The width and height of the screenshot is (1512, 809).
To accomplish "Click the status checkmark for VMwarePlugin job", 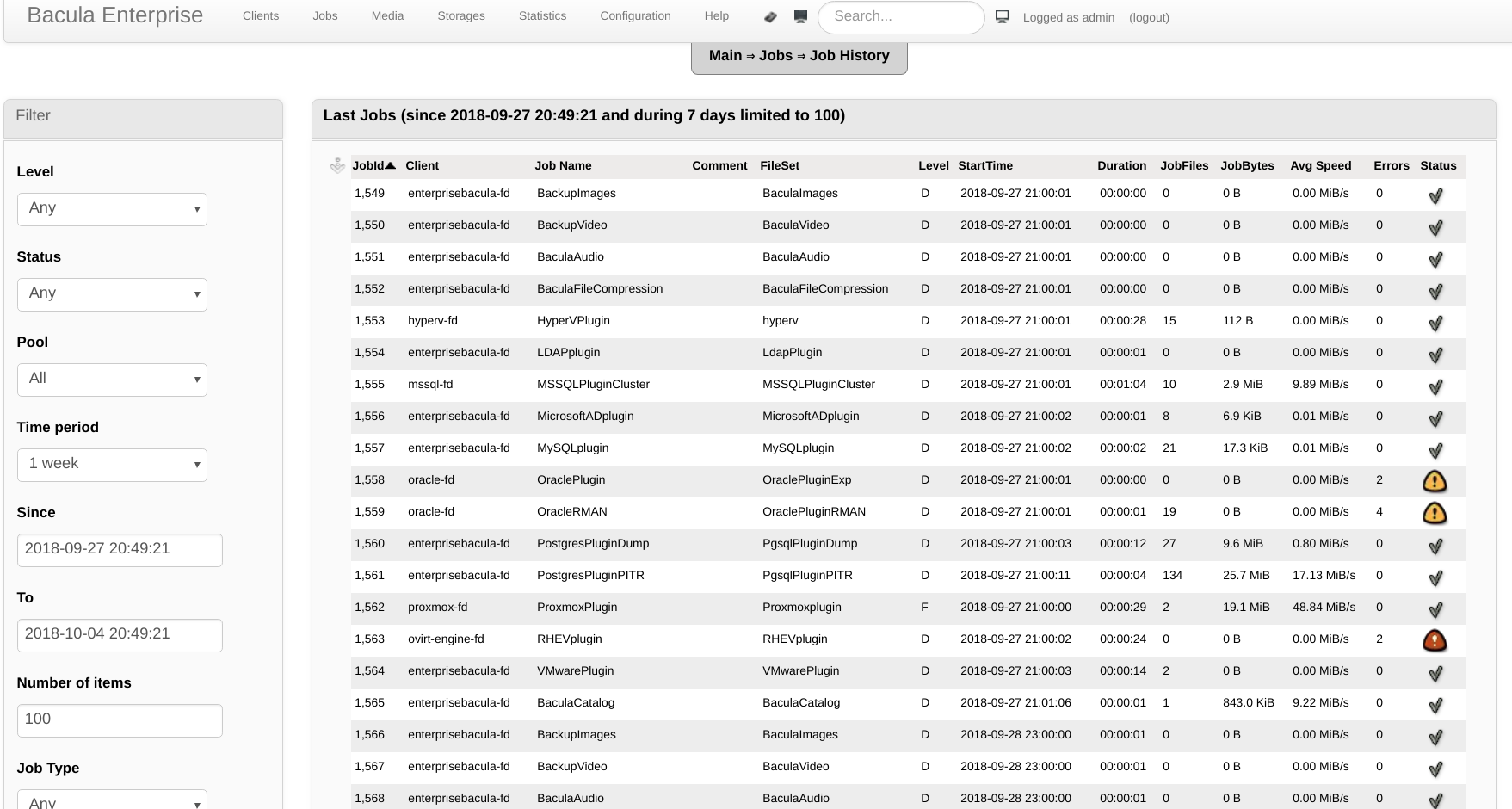I will [1435, 674].
